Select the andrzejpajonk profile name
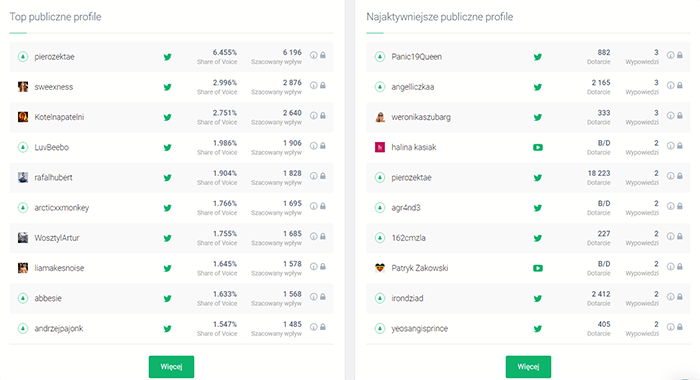Screen dimensions: 700x380 59,329
